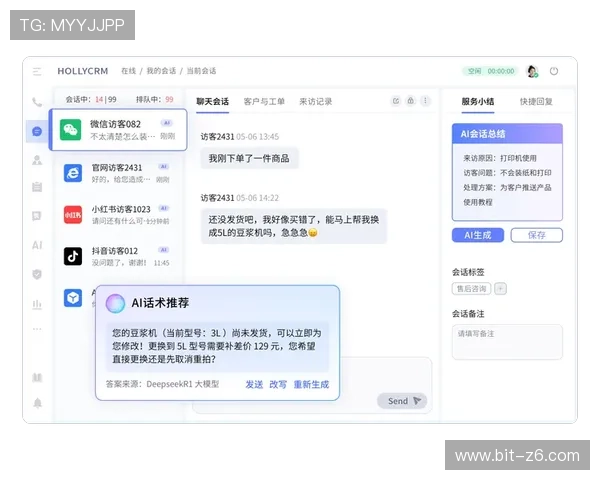Switch to the 来访记录 tab
This screenshot has width=600, height=480.
point(315,102)
